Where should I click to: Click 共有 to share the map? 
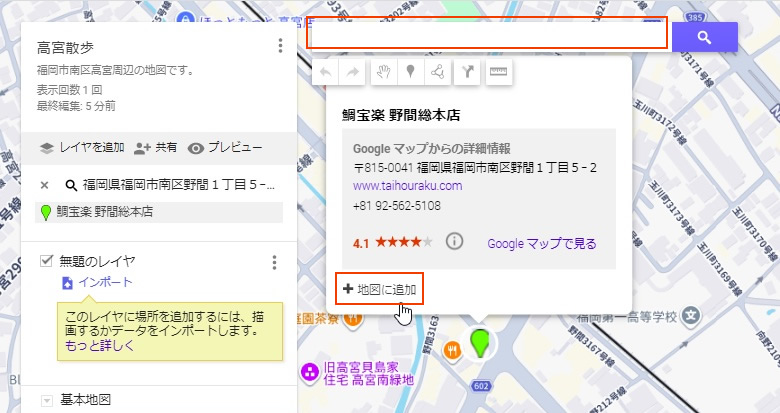pos(156,148)
